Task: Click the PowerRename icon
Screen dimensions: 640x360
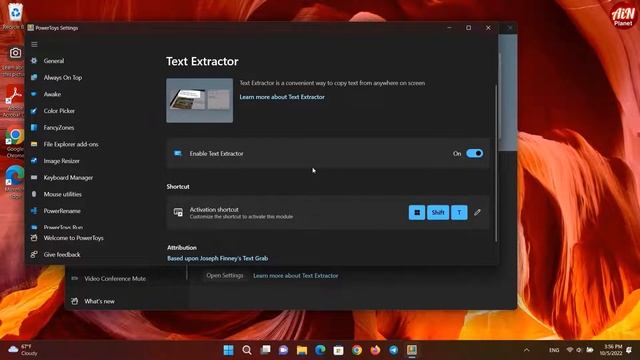Action: (x=34, y=211)
